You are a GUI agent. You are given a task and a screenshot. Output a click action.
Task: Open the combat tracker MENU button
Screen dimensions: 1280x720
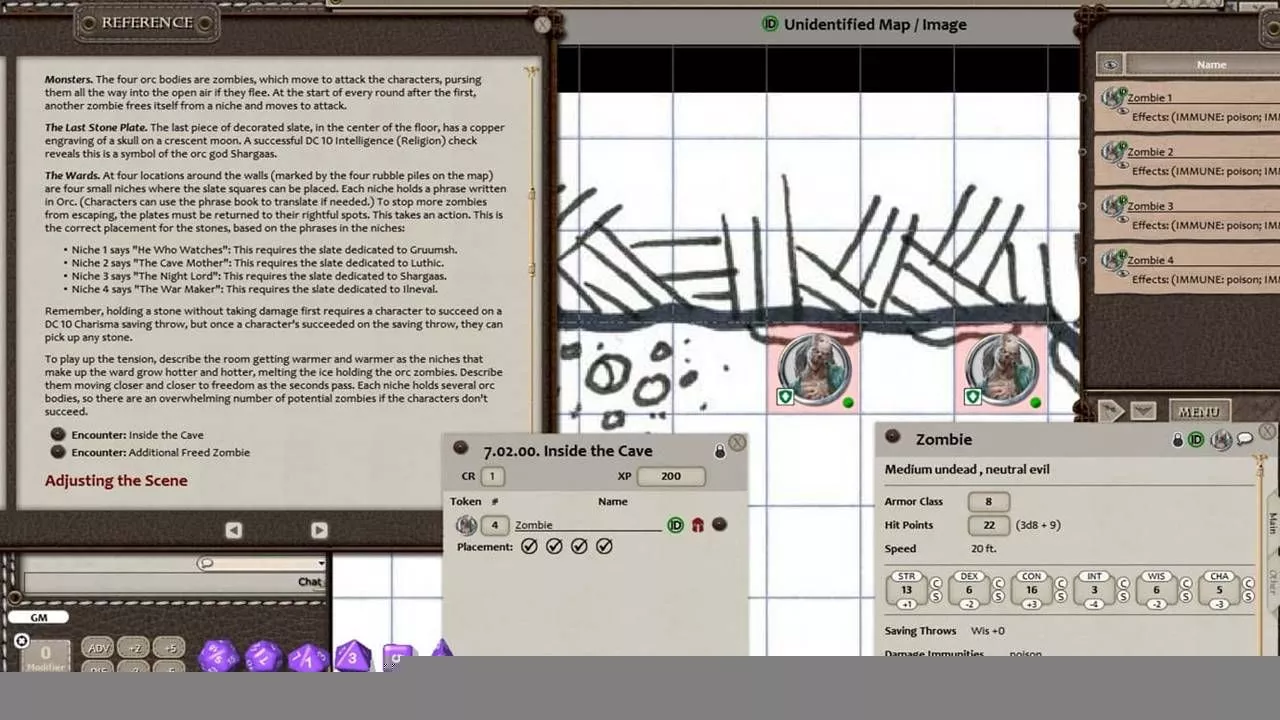tap(1198, 411)
